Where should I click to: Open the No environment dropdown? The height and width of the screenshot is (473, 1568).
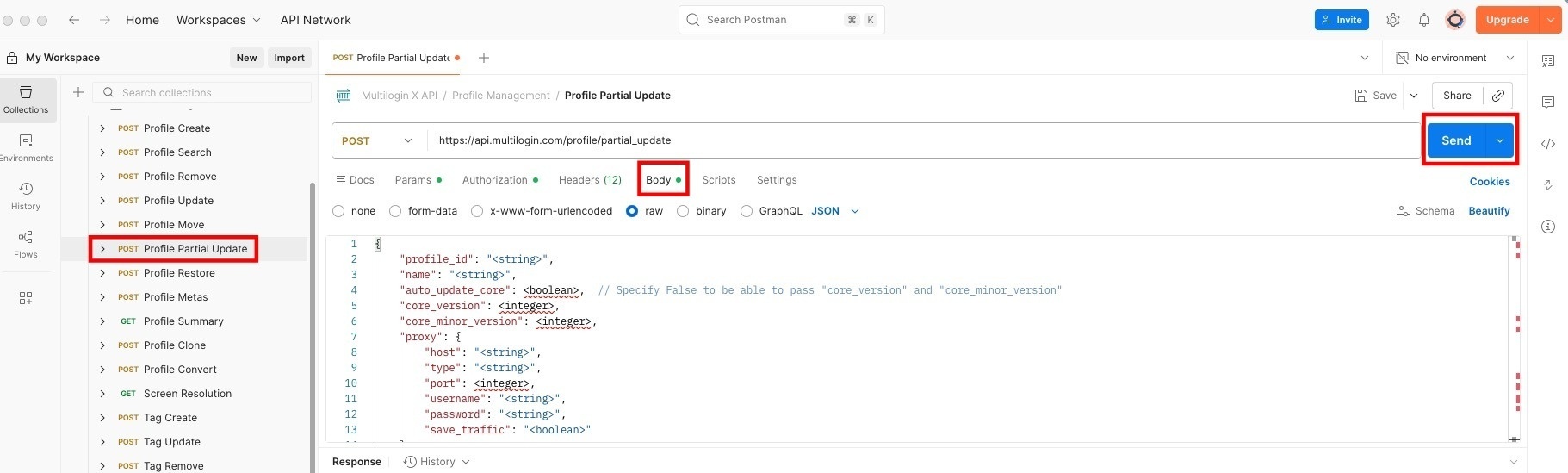pos(1455,58)
